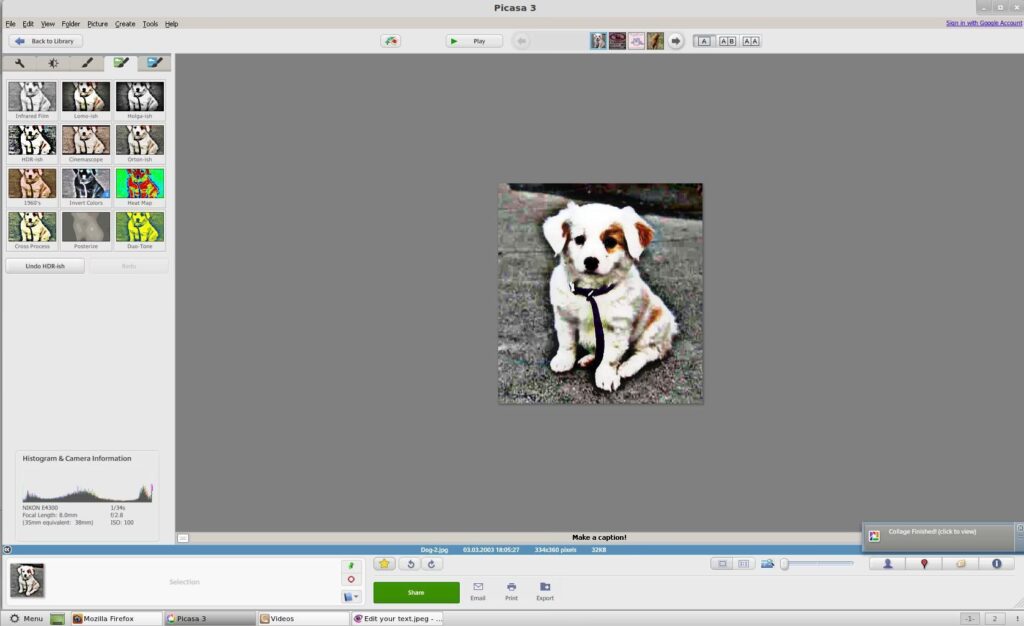Screen dimensions: 1024x626
Task: Open the Tuning tab with sun icon
Action: 53,63
